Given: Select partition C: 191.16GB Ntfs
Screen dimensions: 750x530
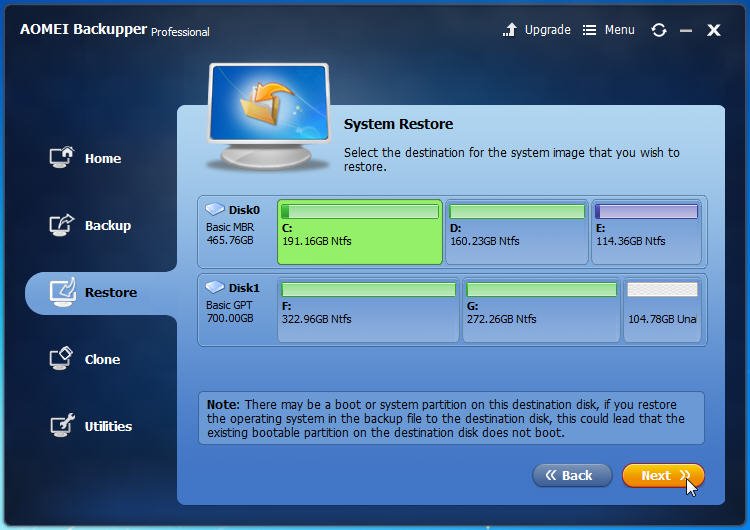Looking at the screenshot, I should click(360, 232).
